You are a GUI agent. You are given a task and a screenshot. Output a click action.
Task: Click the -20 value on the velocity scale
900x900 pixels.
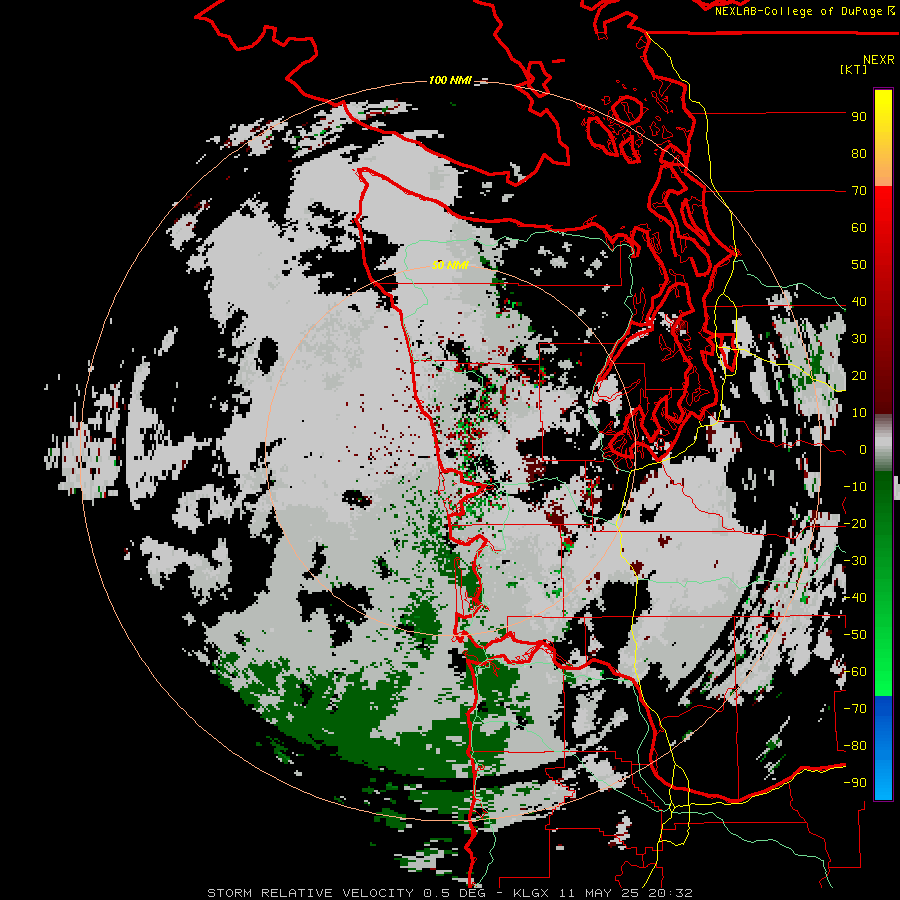pyautogui.click(x=855, y=524)
